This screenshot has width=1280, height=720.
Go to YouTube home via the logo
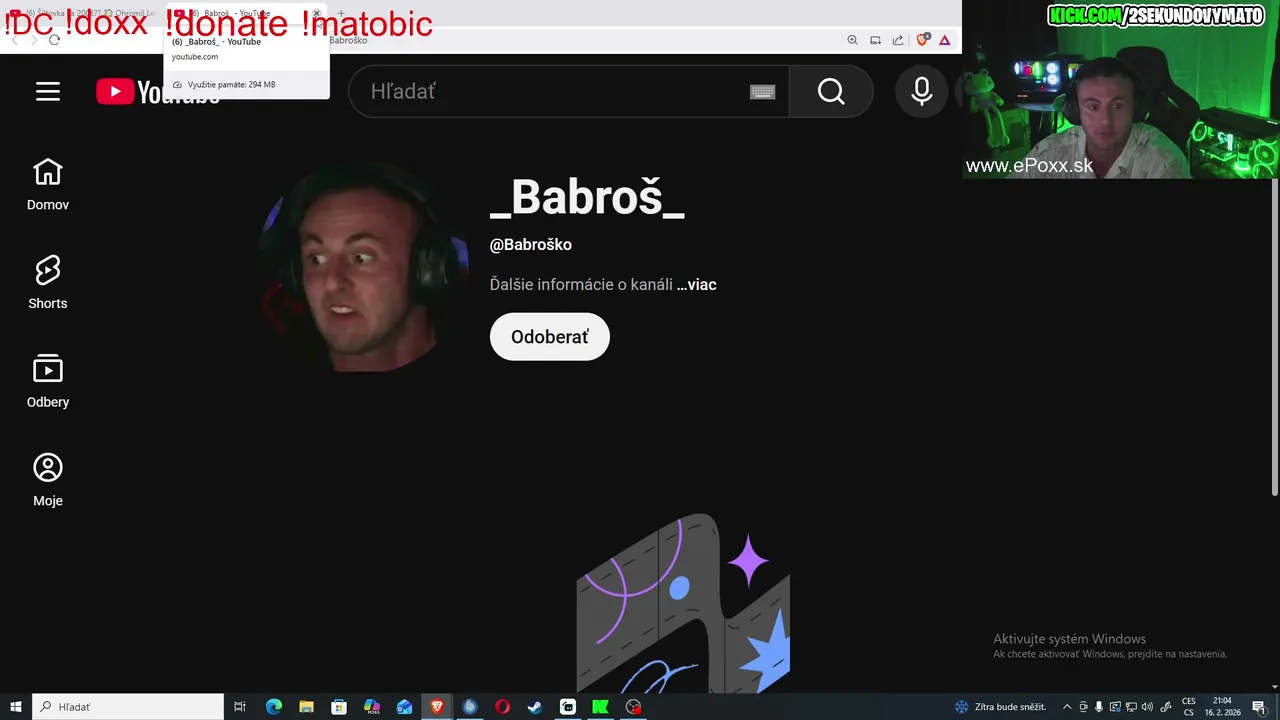[x=158, y=92]
